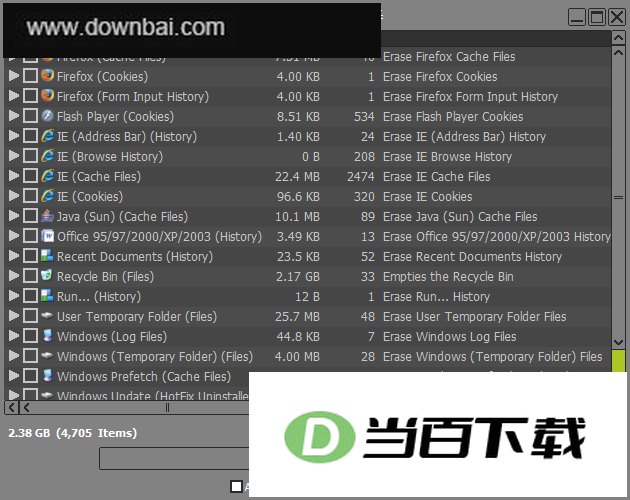
Task: Expand the Recycle Bin (Files) row
Action: [14, 276]
